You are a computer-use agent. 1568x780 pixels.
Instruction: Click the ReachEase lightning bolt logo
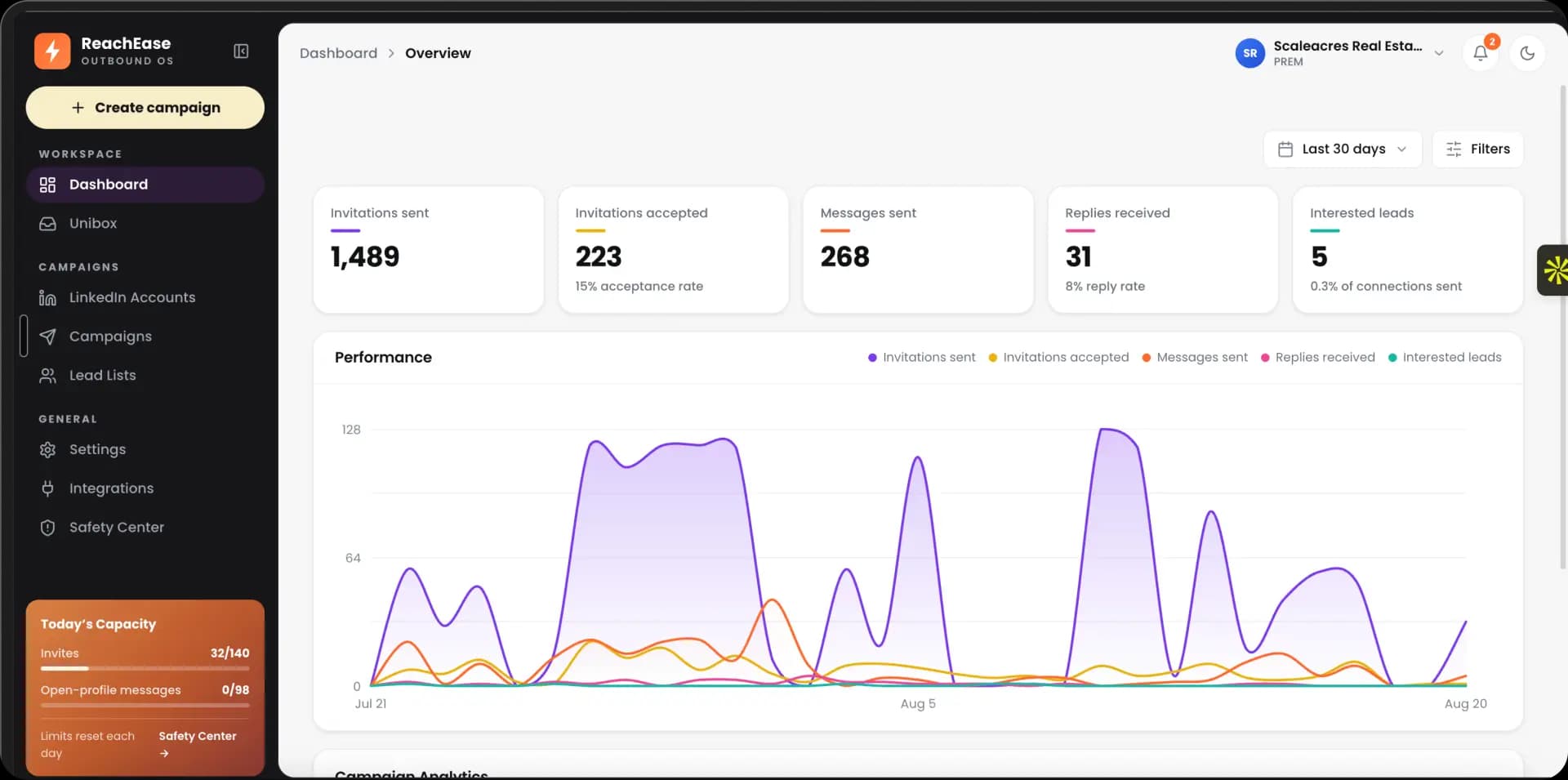pos(52,51)
